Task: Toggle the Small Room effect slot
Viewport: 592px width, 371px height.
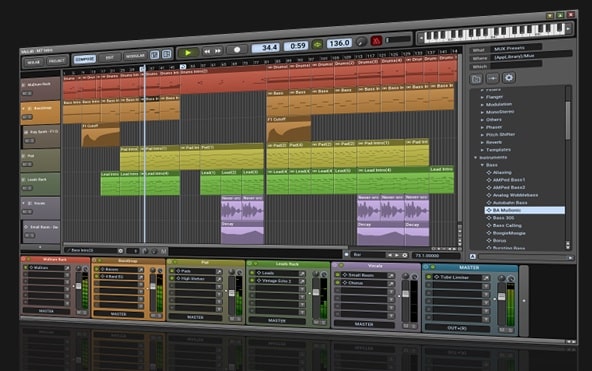Action: pos(338,275)
